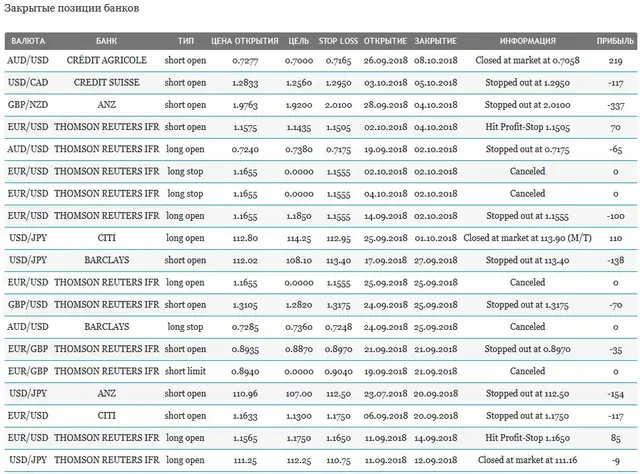Screen dimensions: 640x474
Task: Select profit value -154
Action: tap(616, 394)
